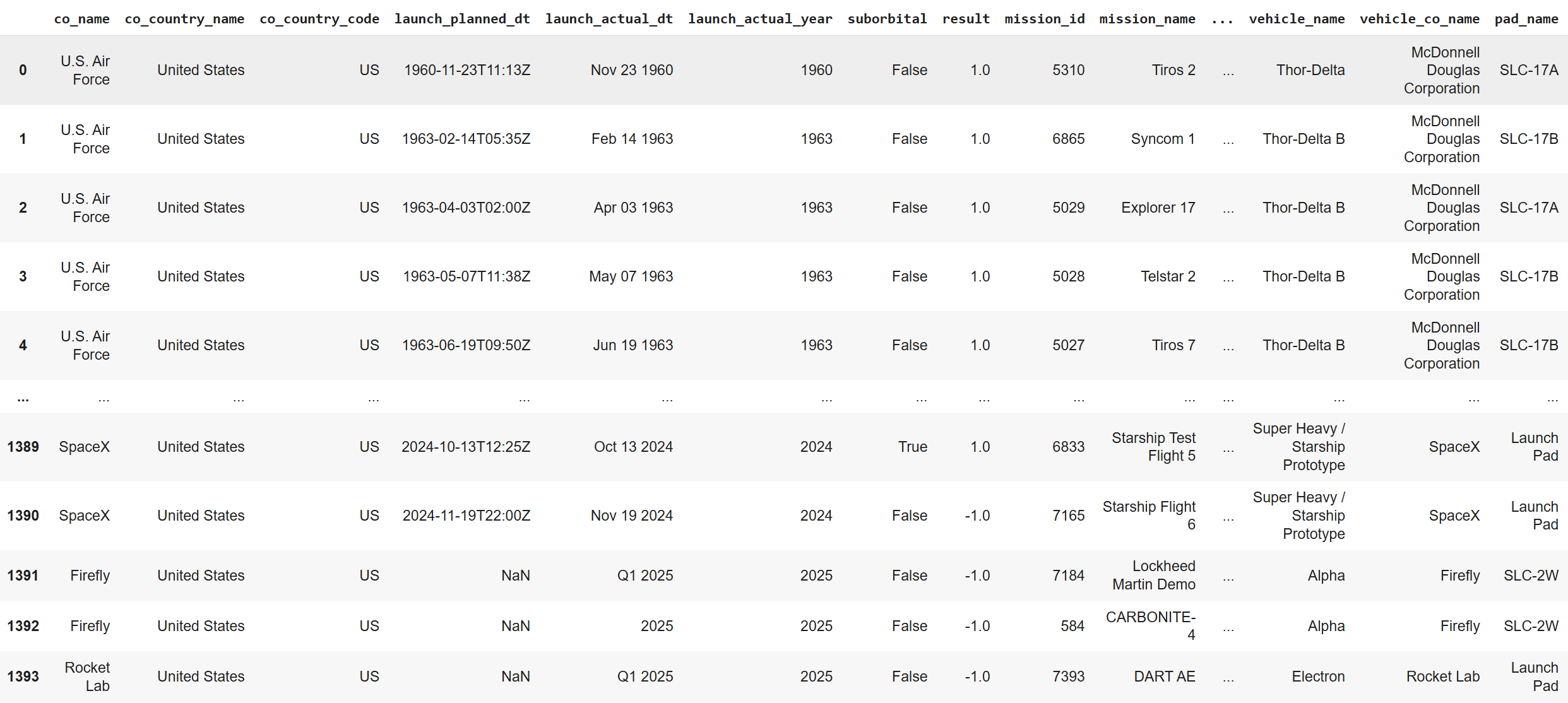Click suborbital value True in row 1389
This screenshot has height=703, width=1568.
tap(913, 447)
